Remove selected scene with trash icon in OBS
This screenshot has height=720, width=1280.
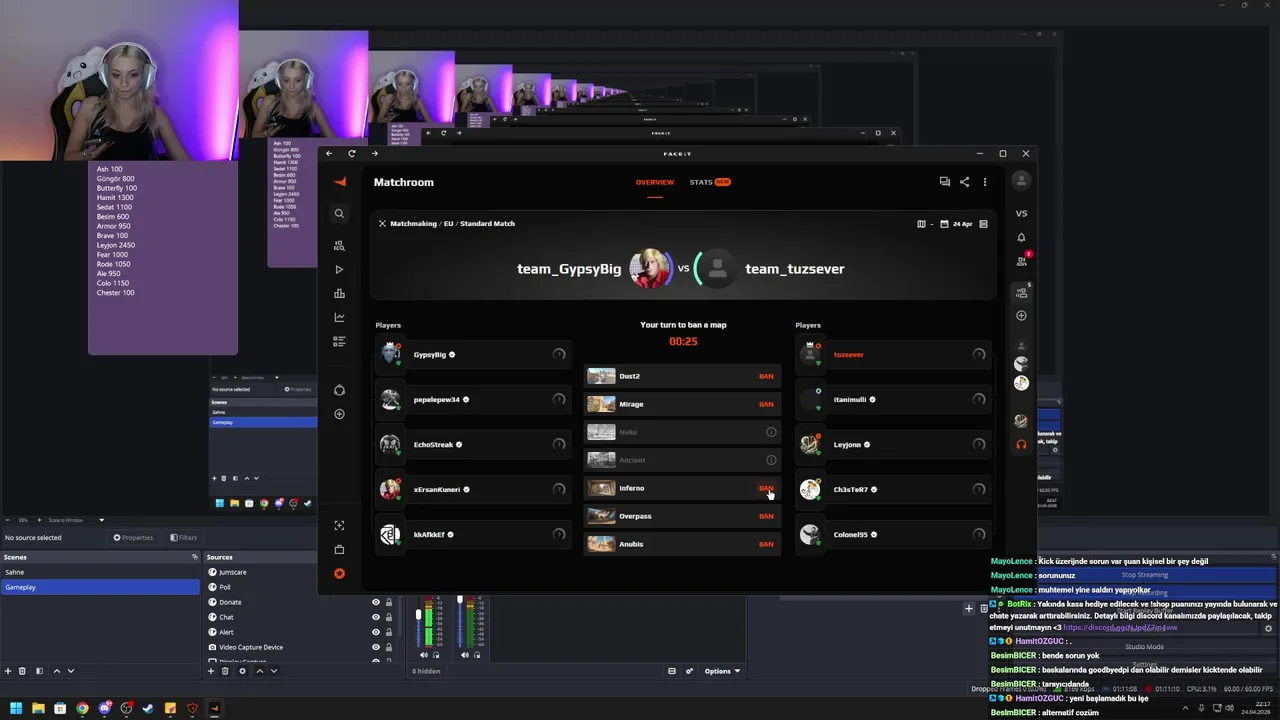[x=24, y=671]
